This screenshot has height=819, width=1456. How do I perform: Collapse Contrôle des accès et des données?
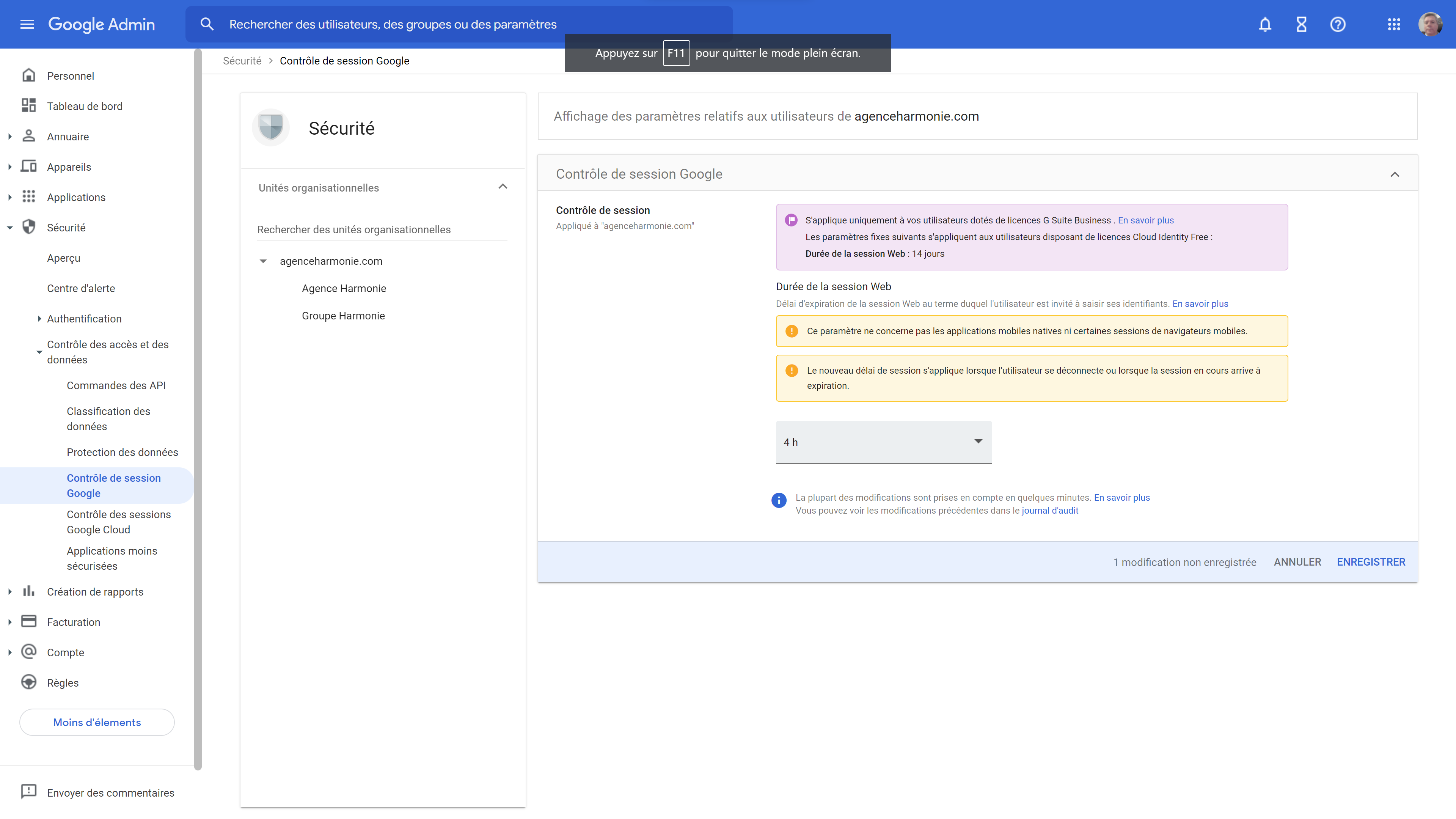pyautogui.click(x=39, y=352)
